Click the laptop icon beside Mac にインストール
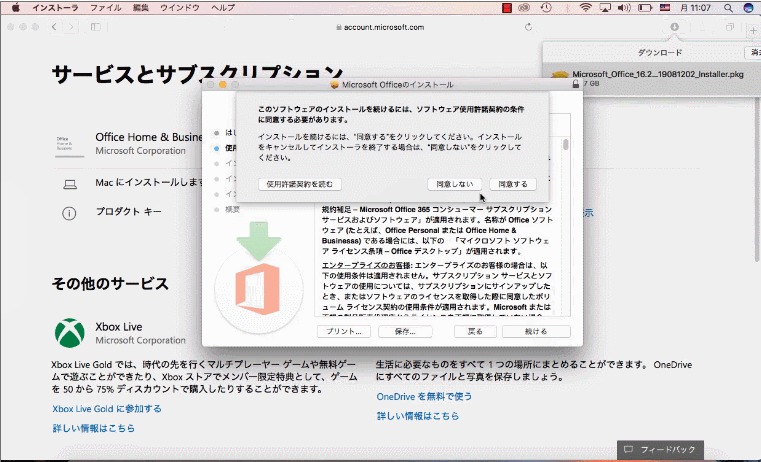761x462 pixels. point(70,184)
